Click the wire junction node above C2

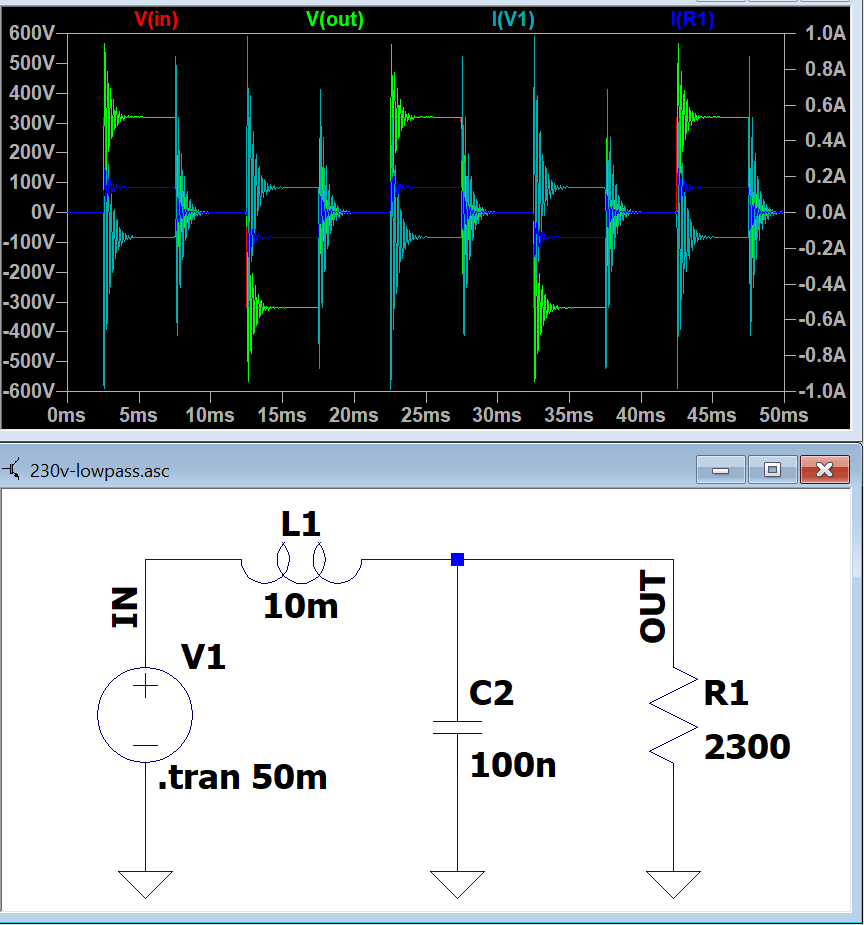[457, 559]
